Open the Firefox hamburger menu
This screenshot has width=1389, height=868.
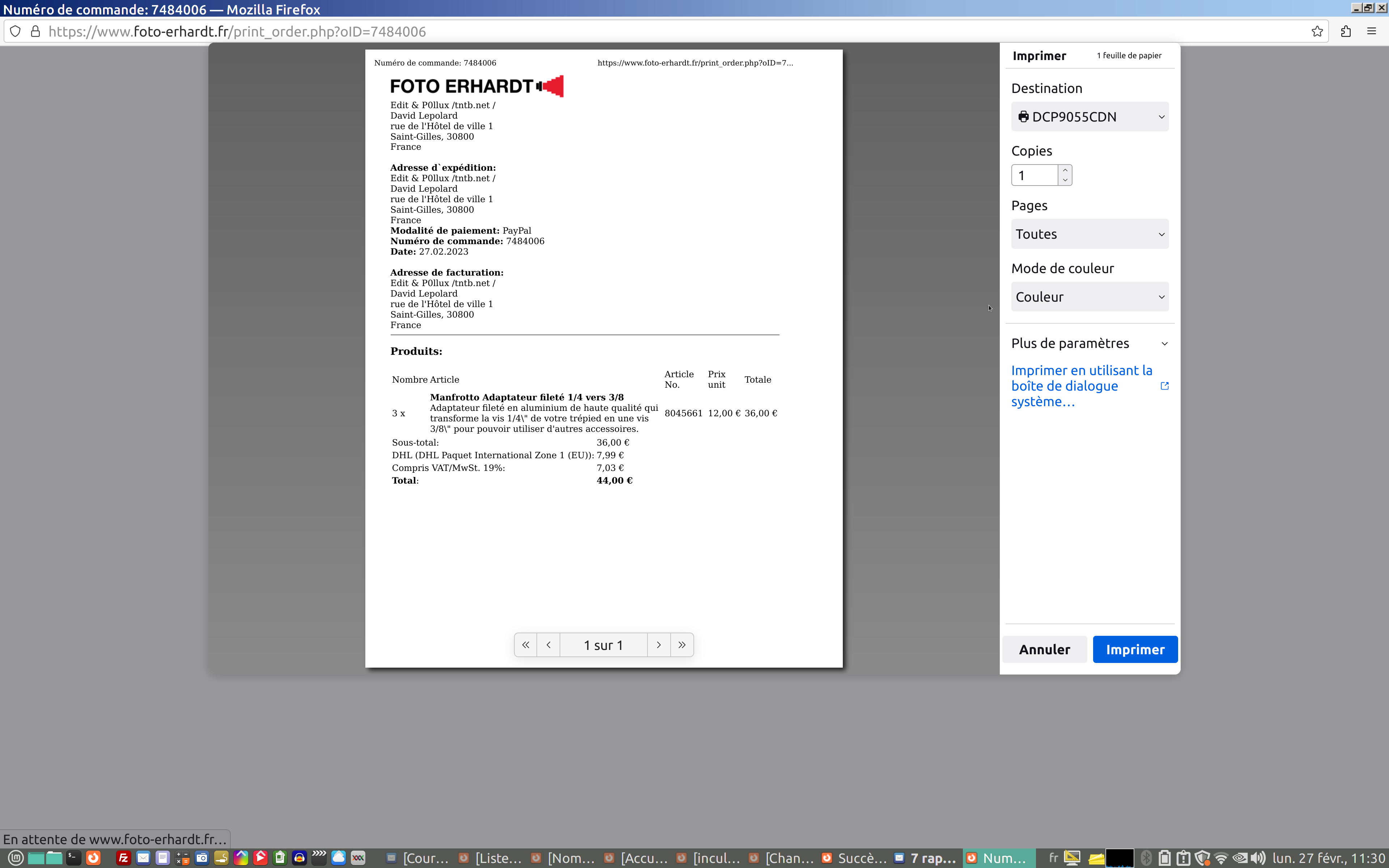point(1372,31)
